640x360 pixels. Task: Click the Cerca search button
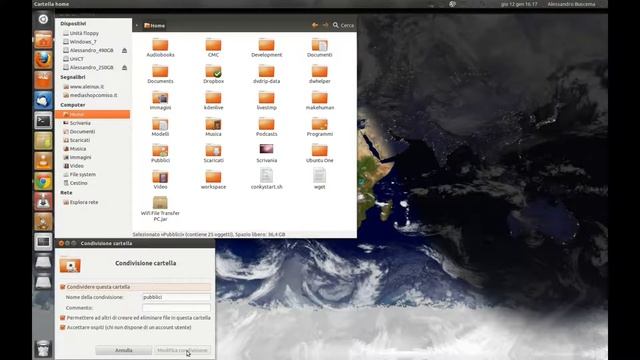click(x=343, y=25)
